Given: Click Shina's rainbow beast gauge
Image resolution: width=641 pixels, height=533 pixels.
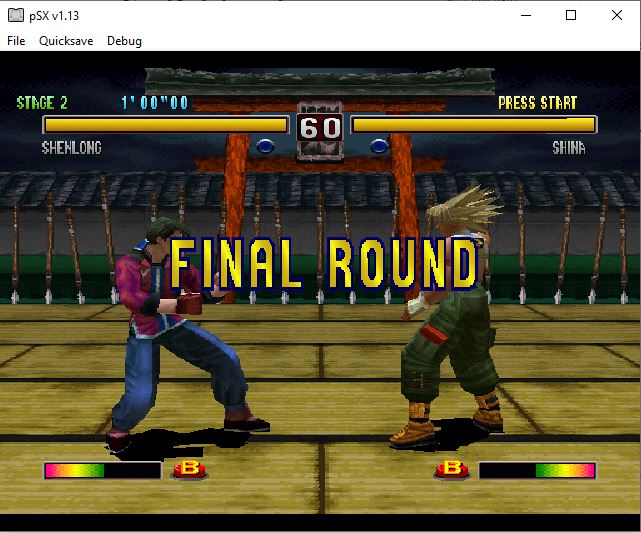Looking at the screenshot, I should click(x=537, y=470).
